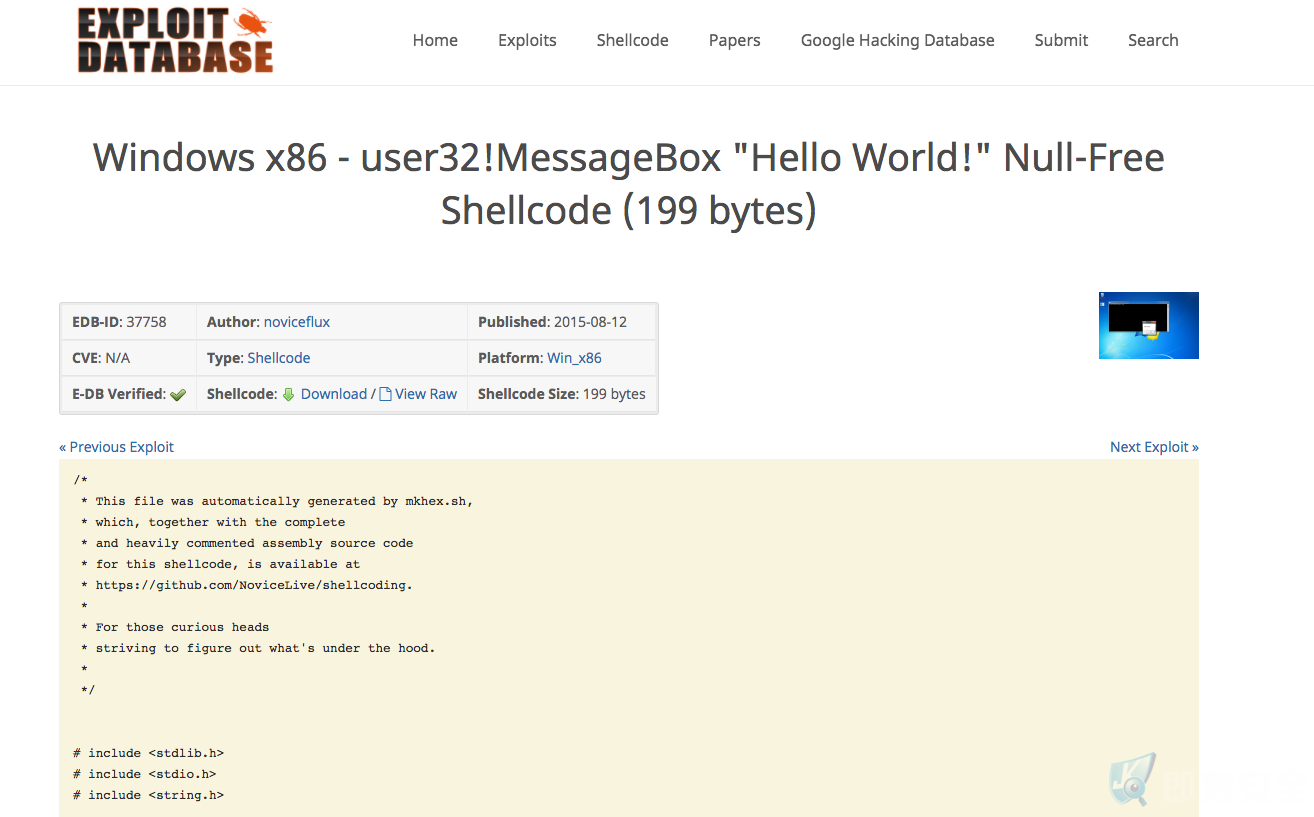
Task: Click the View Raw document icon
Action: [x=385, y=394]
